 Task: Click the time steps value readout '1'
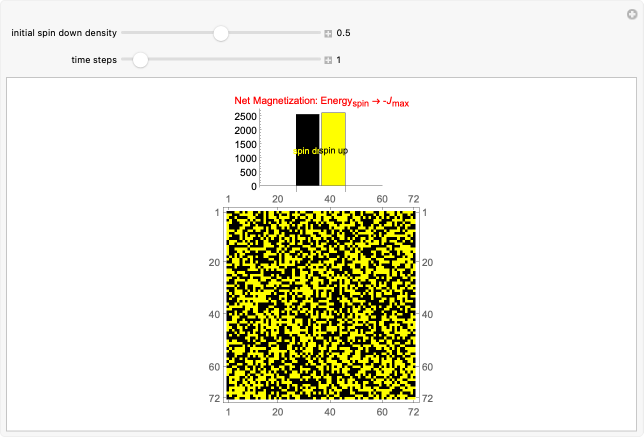point(339,60)
